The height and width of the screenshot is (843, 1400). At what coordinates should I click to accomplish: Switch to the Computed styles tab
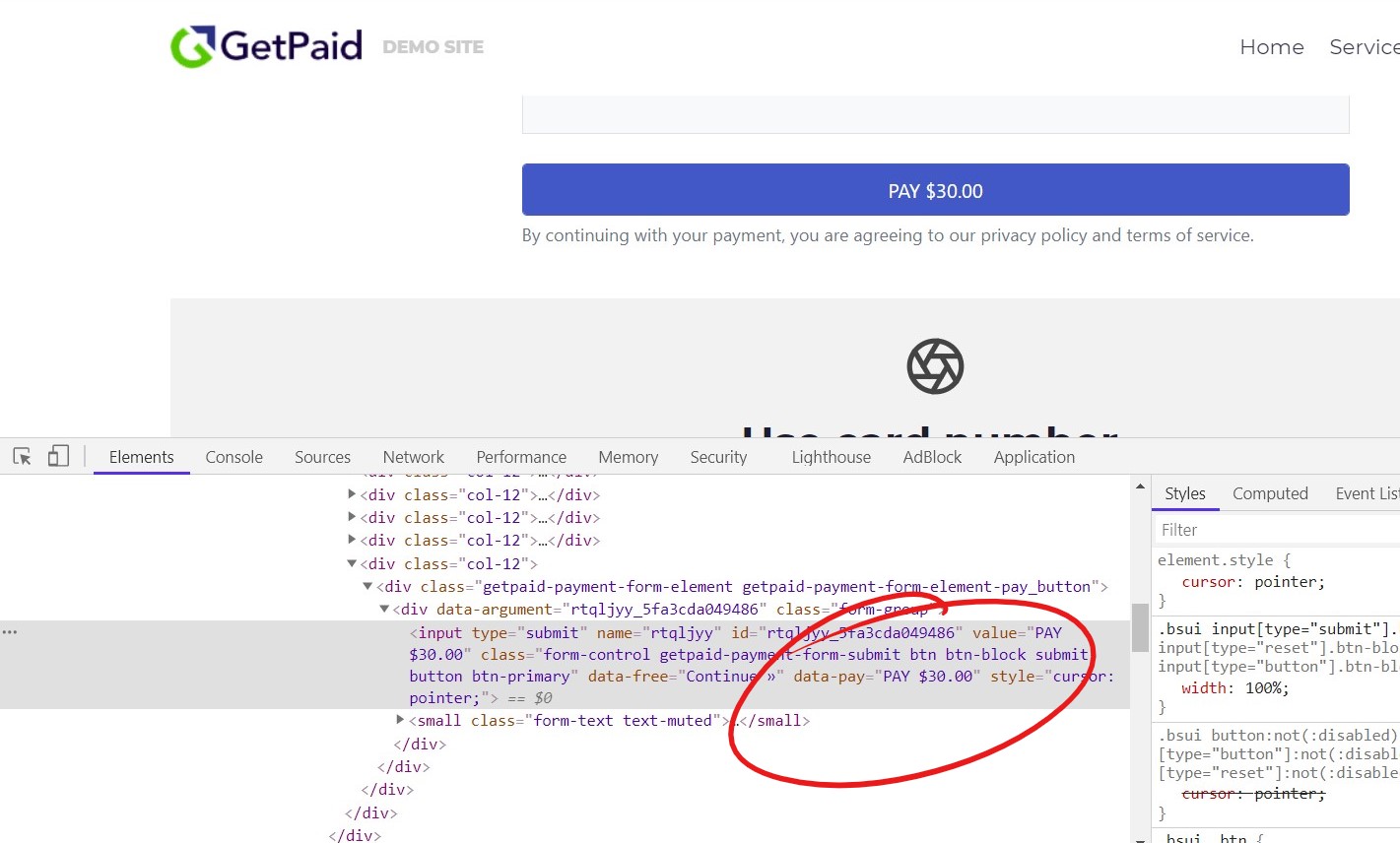pos(1270,492)
